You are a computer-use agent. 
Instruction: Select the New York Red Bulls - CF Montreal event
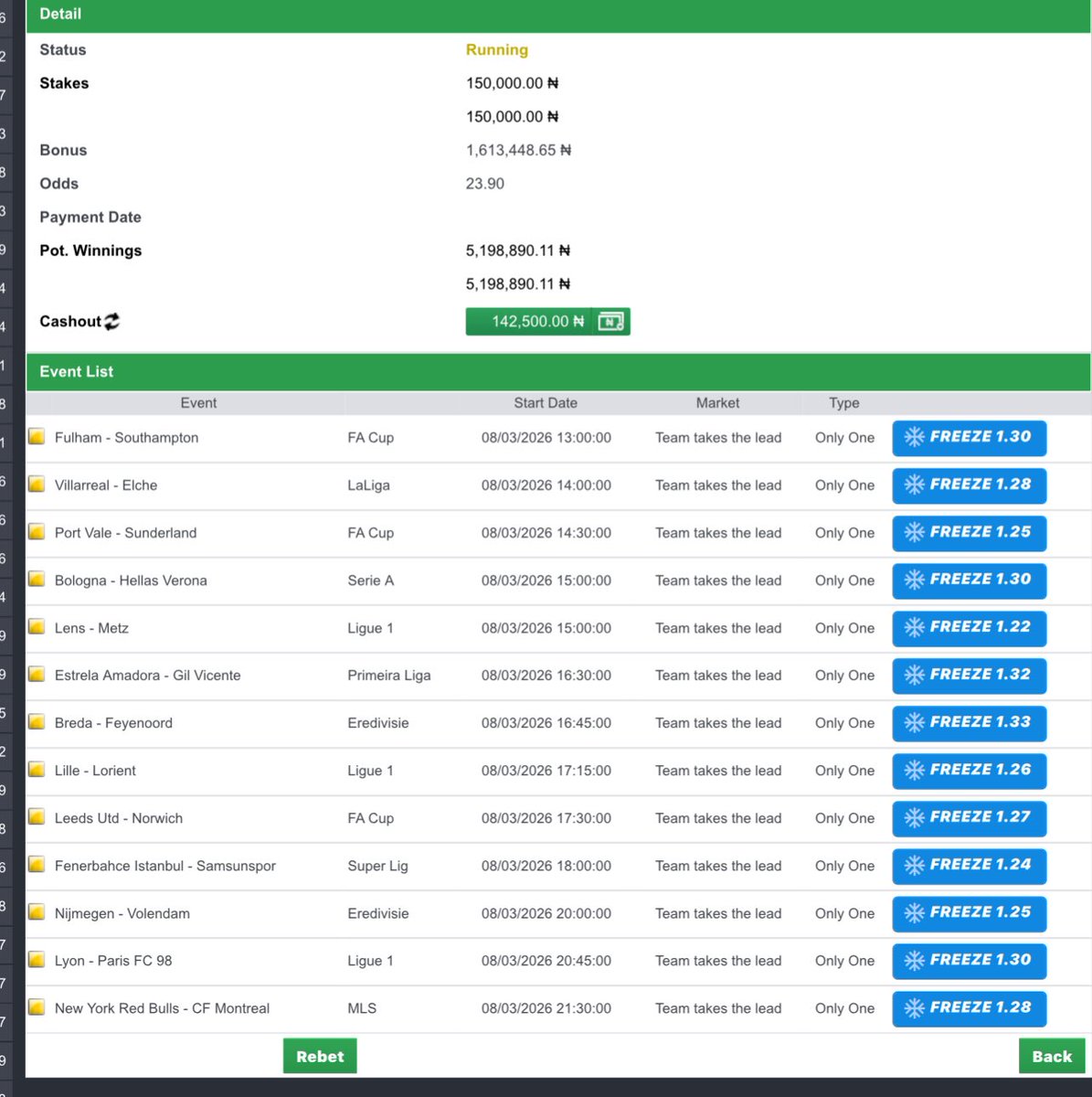[x=162, y=1008]
